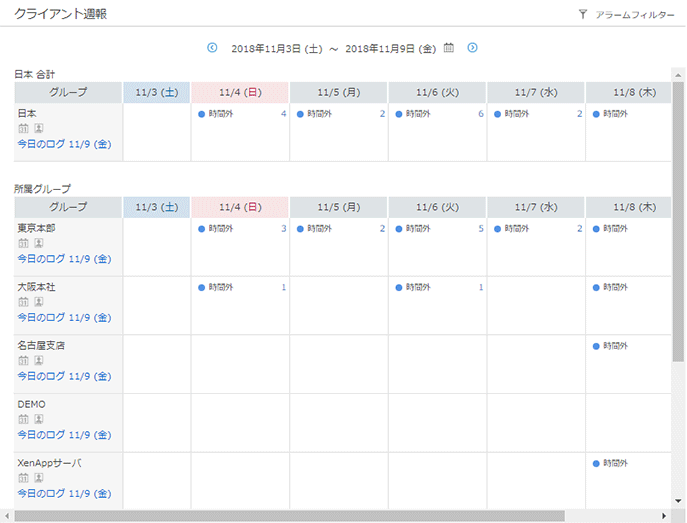This screenshot has width=687, height=523.
Task: Open 今日のログ link for 日本
Action: point(64,145)
